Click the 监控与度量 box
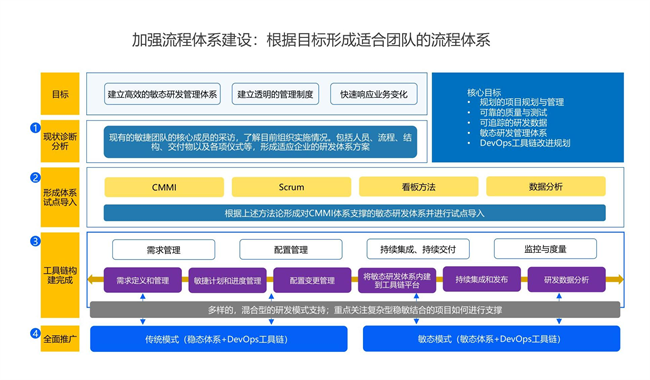 (x=546, y=249)
